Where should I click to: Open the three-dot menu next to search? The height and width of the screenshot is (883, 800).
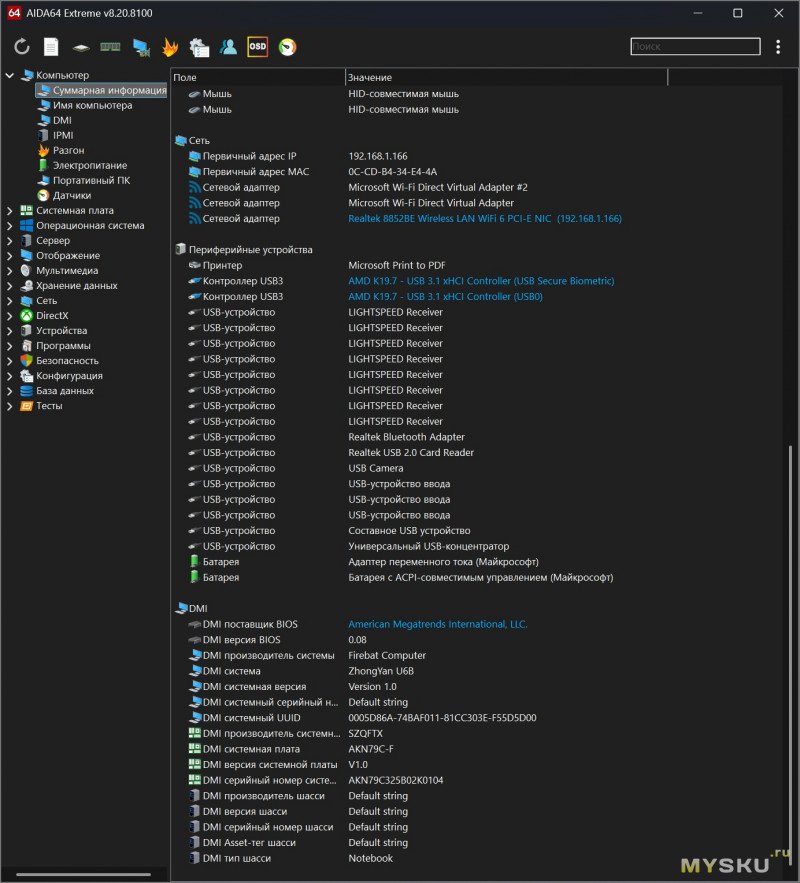coord(778,47)
